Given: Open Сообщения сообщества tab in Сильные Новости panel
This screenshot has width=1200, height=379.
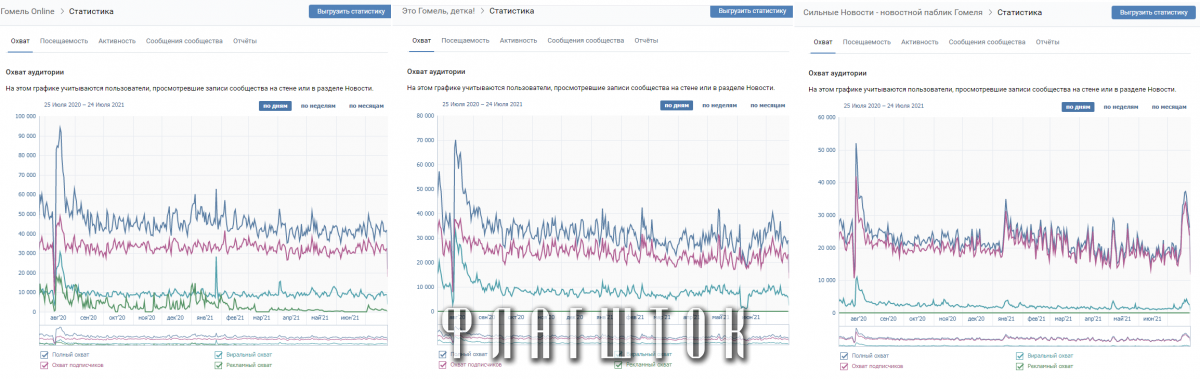Looking at the screenshot, I should [987, 42].
